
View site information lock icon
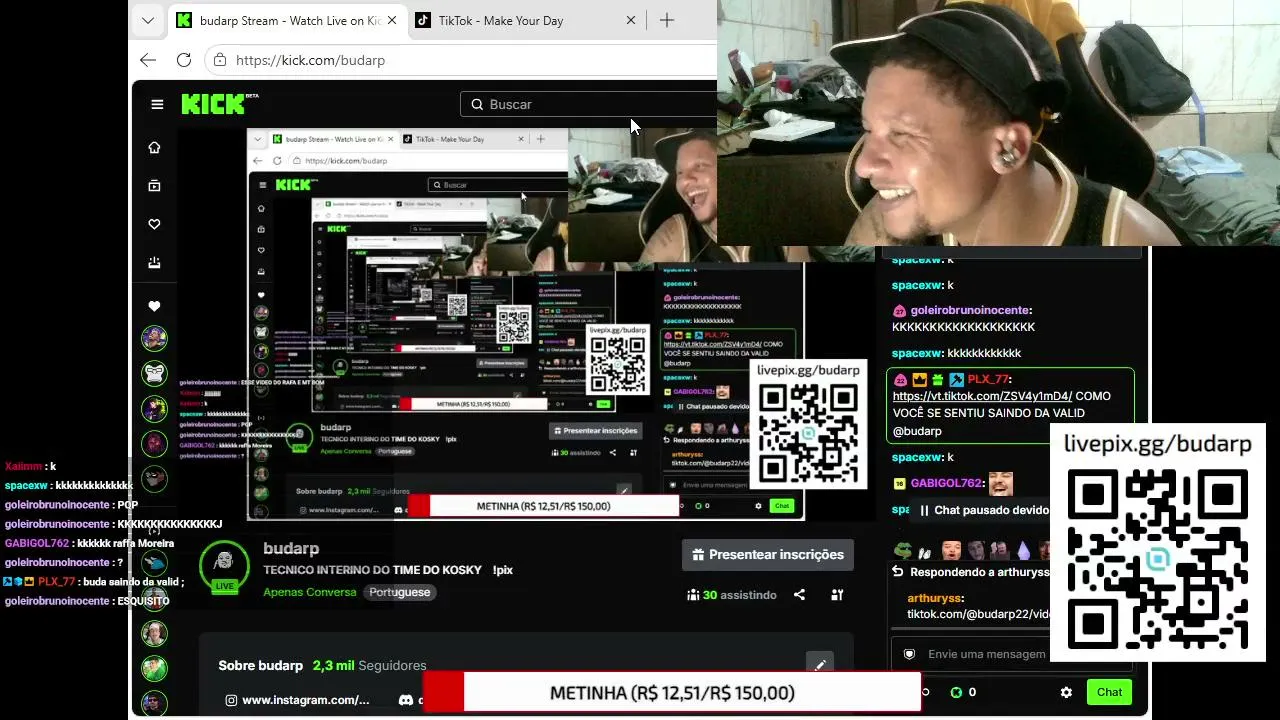[220, 60]
